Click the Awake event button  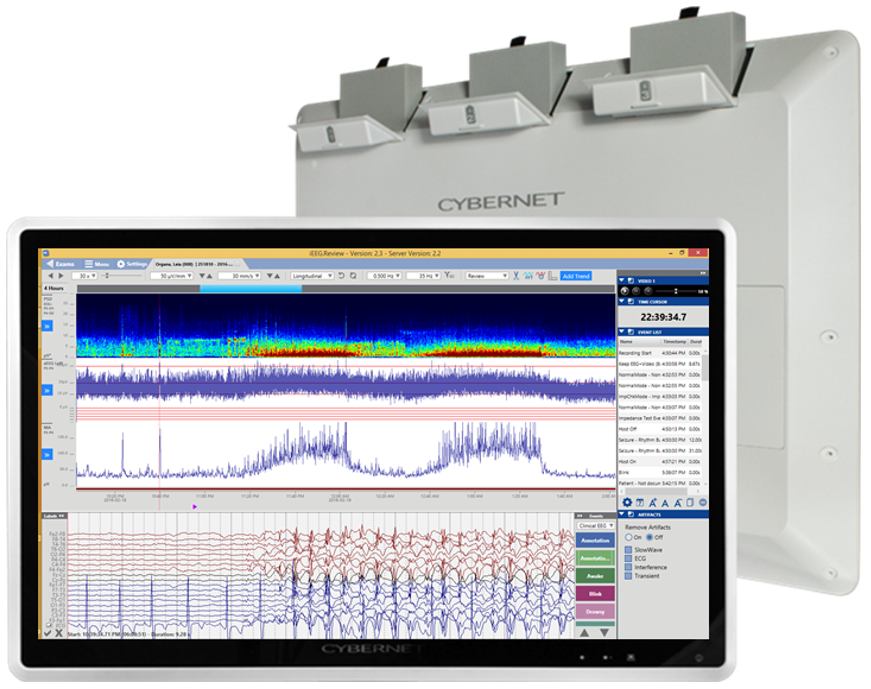tap(595, 576)
